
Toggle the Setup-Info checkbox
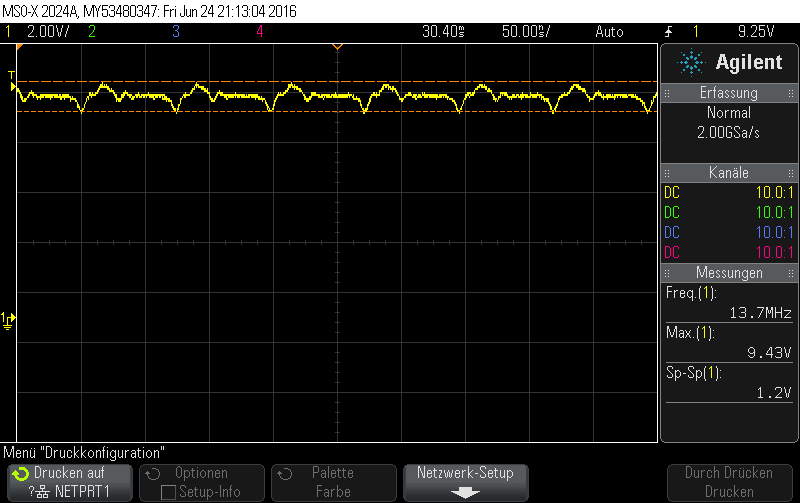pyautogui.click(x=168, y=492)
